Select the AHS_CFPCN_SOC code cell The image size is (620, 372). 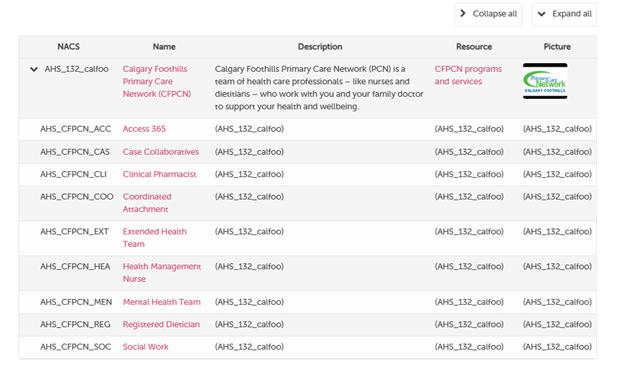[75, 347]
